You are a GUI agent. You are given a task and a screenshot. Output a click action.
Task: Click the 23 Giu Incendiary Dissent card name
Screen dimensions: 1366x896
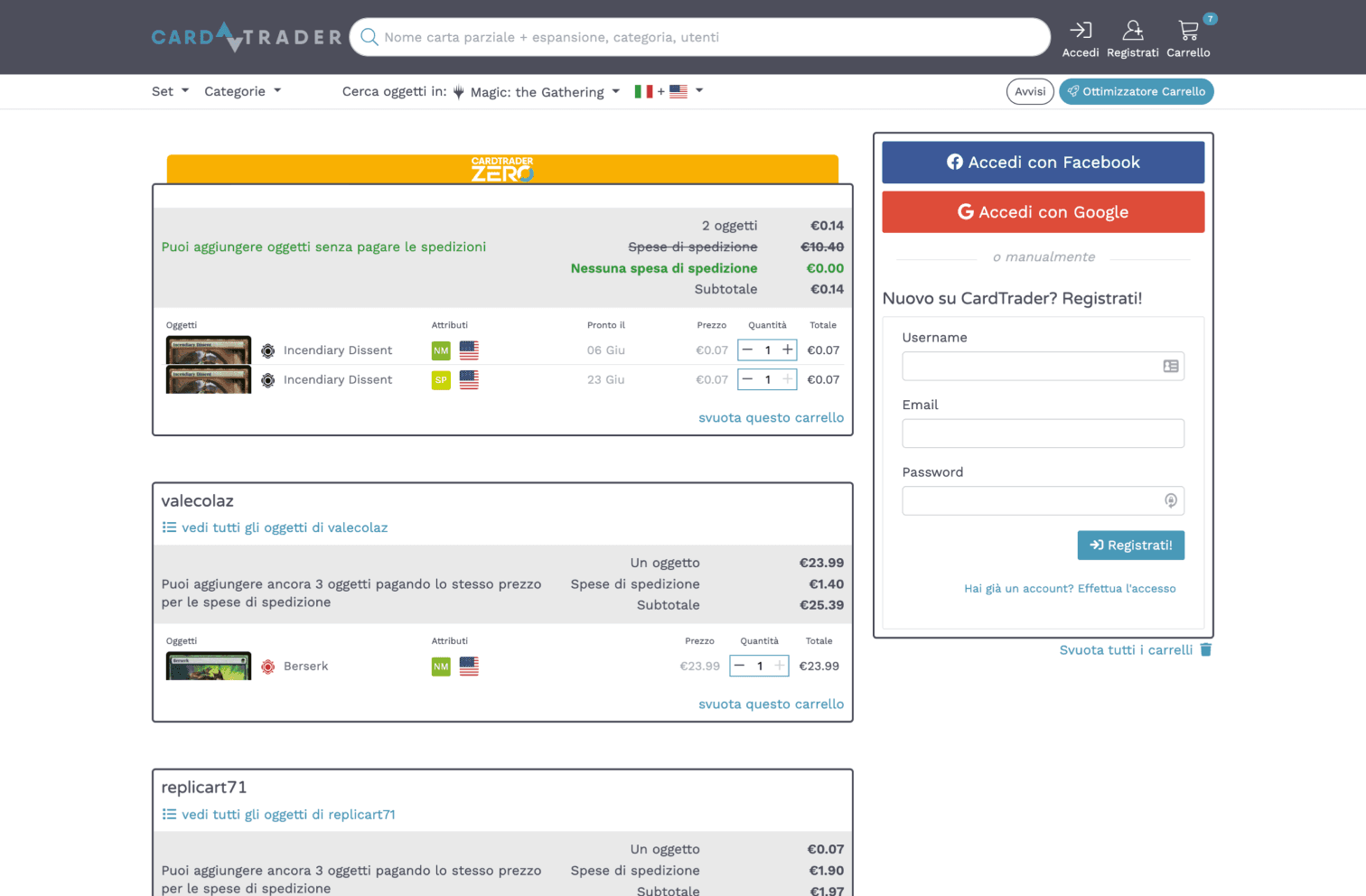[338, 380]
